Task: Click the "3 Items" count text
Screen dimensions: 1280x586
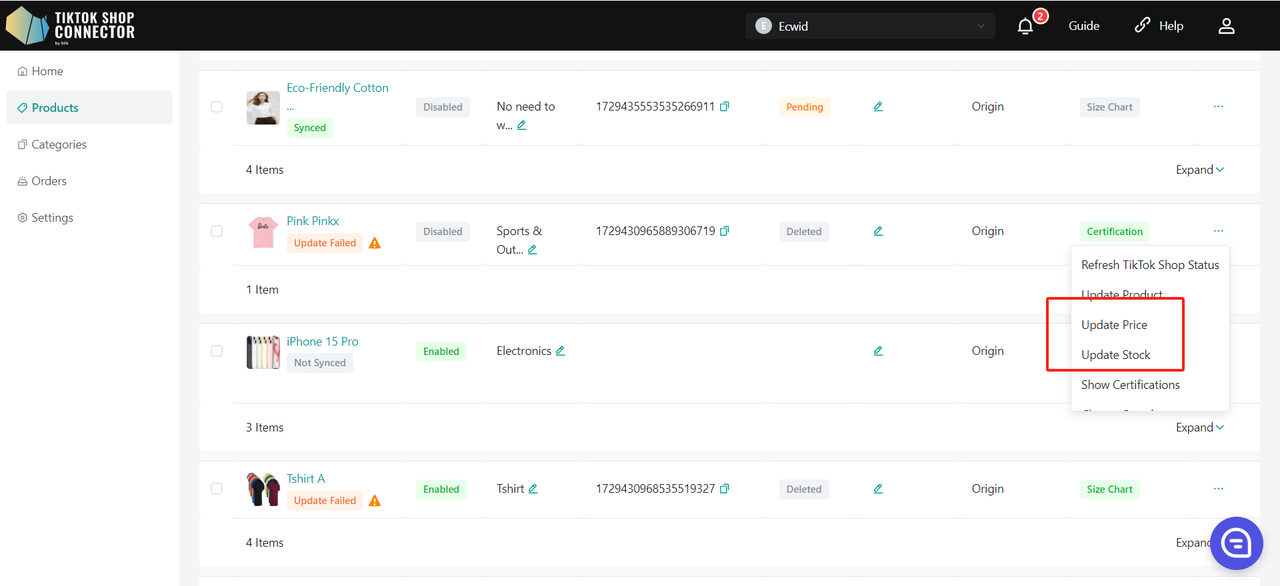Action: pyautogui.click(x=265, y=427)
